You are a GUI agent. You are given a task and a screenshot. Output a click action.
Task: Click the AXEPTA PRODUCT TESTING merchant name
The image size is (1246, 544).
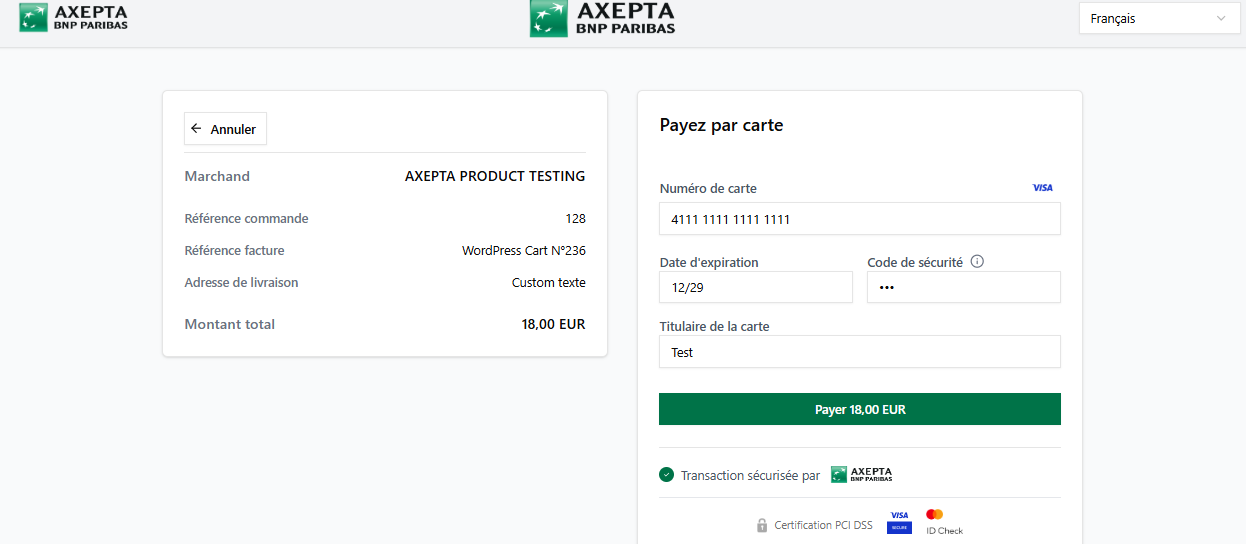(x=494, y=176)
